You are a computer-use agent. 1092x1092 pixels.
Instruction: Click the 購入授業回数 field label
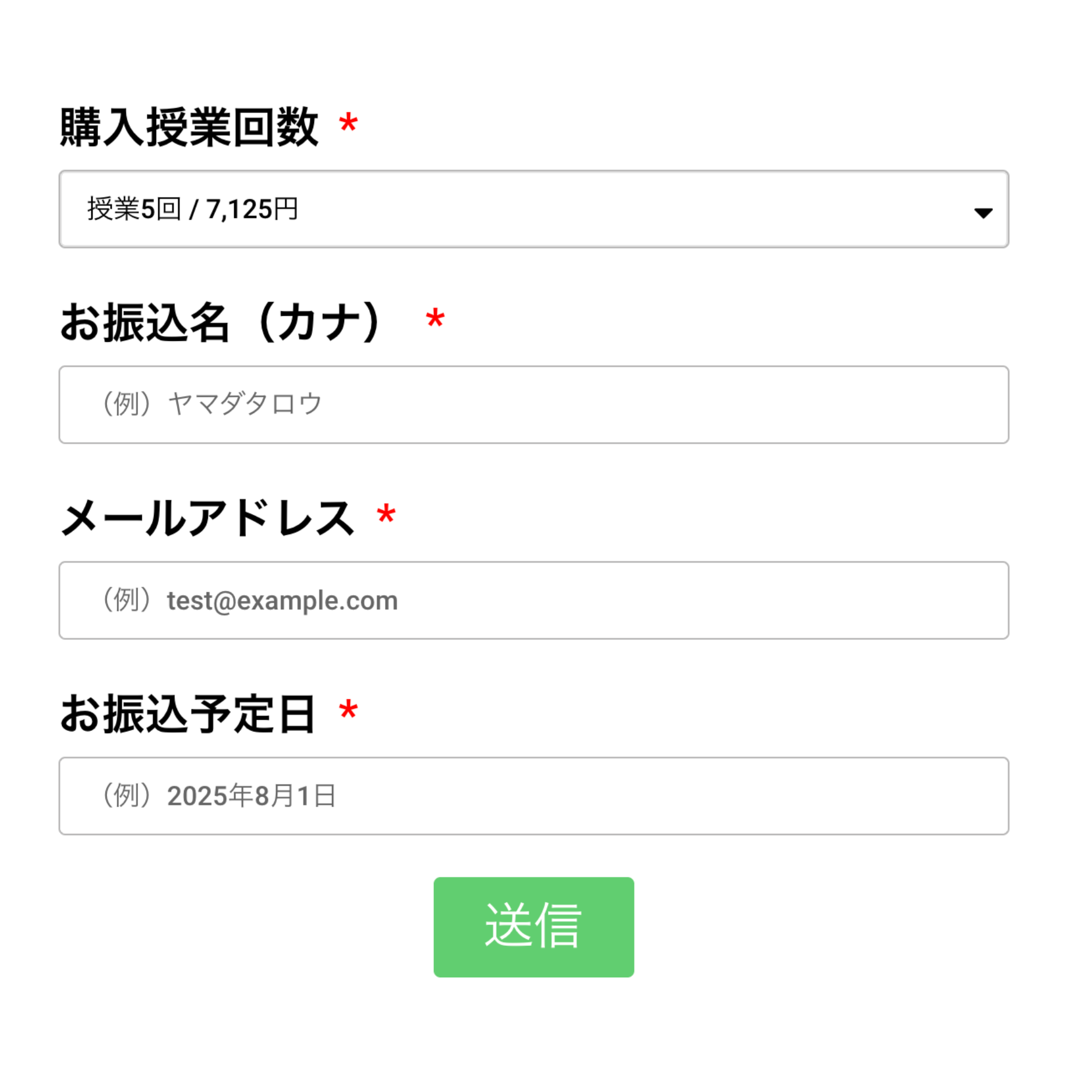[x=189, y=127]
